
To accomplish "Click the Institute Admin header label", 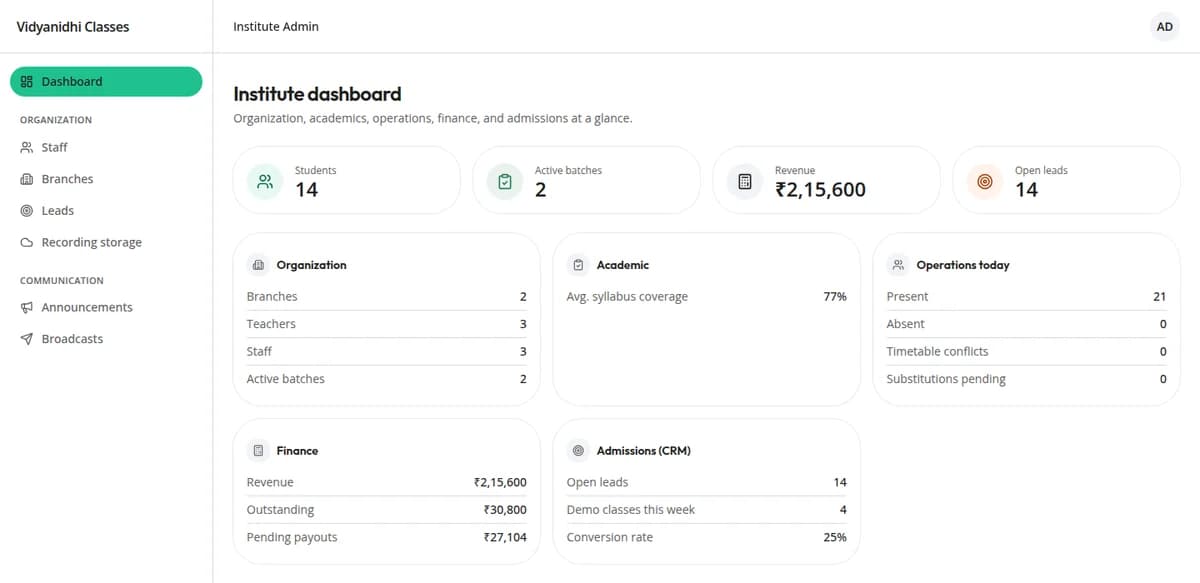I will [276, 27].
